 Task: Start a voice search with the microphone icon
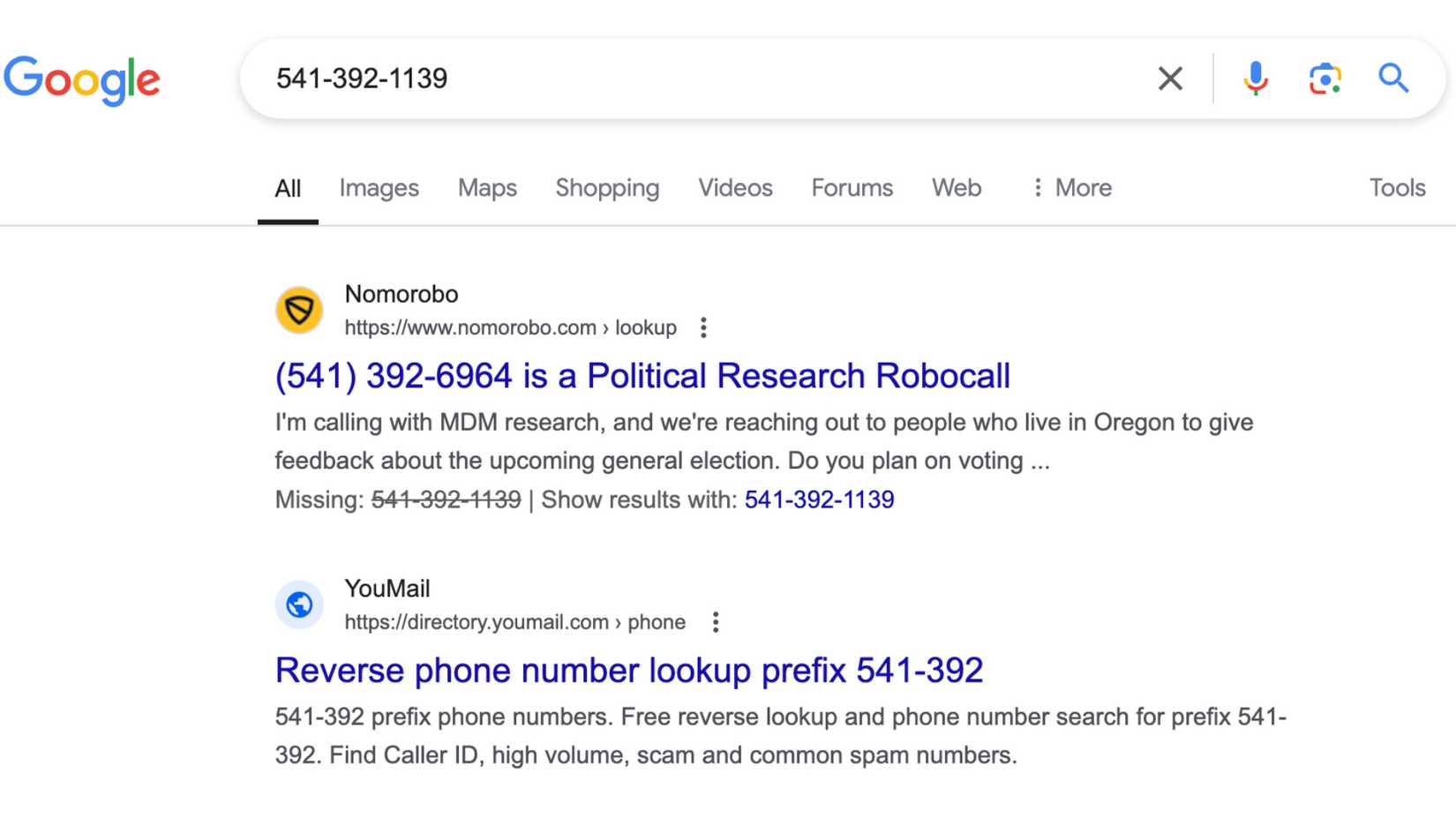click(1255, 79)
